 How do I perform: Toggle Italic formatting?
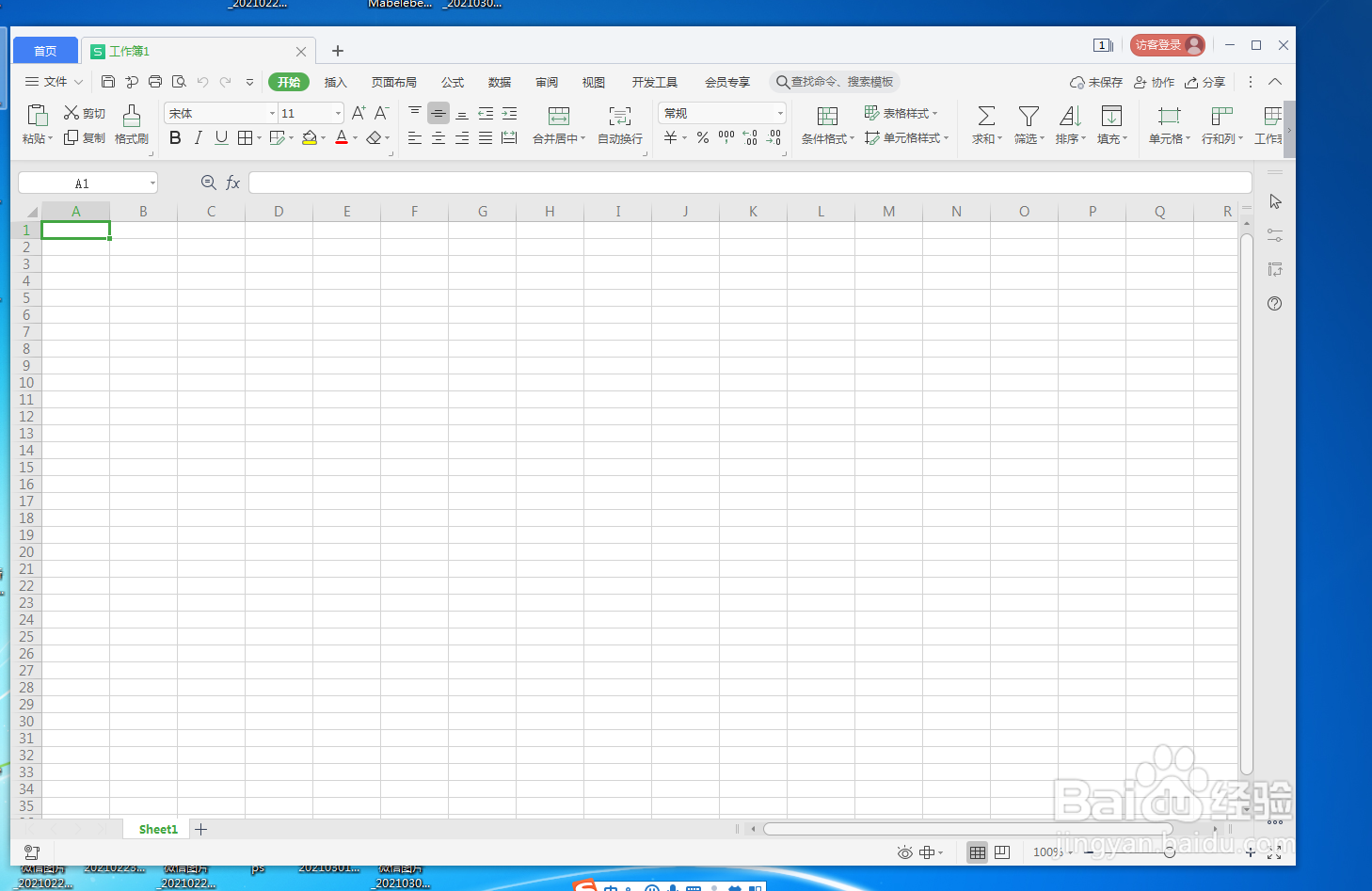click(x=198, y=137)
